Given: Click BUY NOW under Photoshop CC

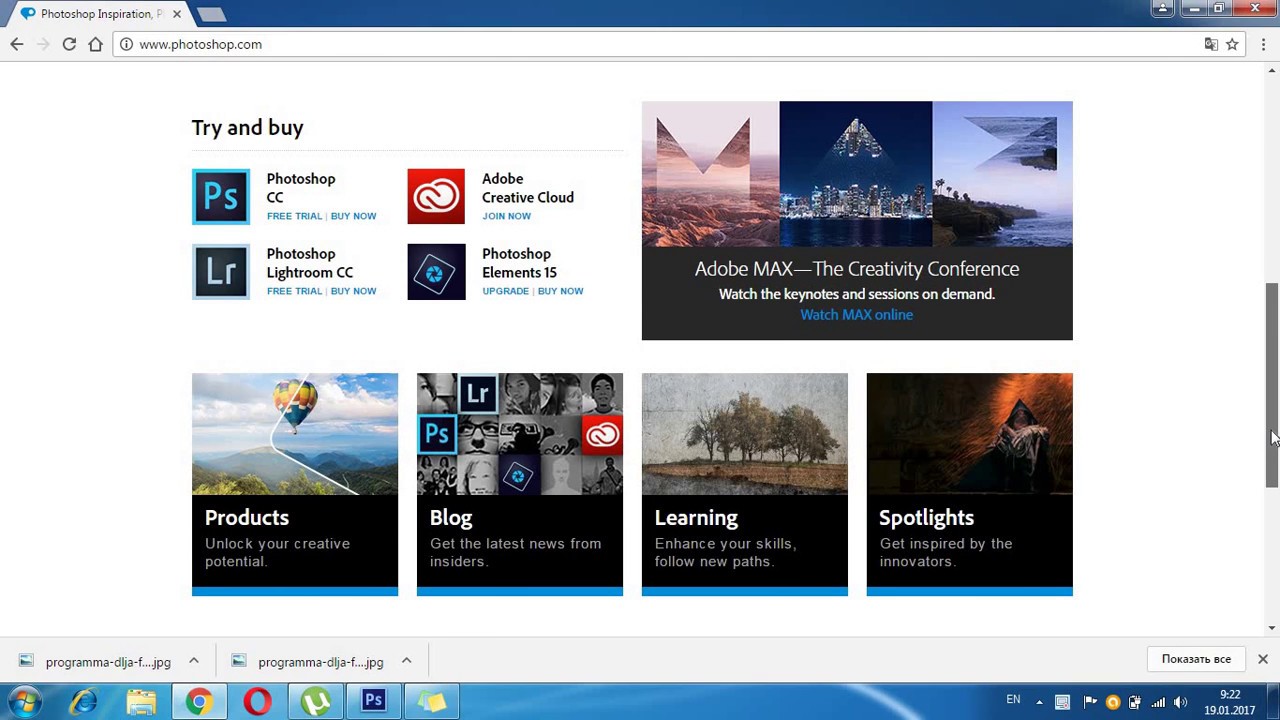Looking at the screenshot, I should tap(353, 216).
